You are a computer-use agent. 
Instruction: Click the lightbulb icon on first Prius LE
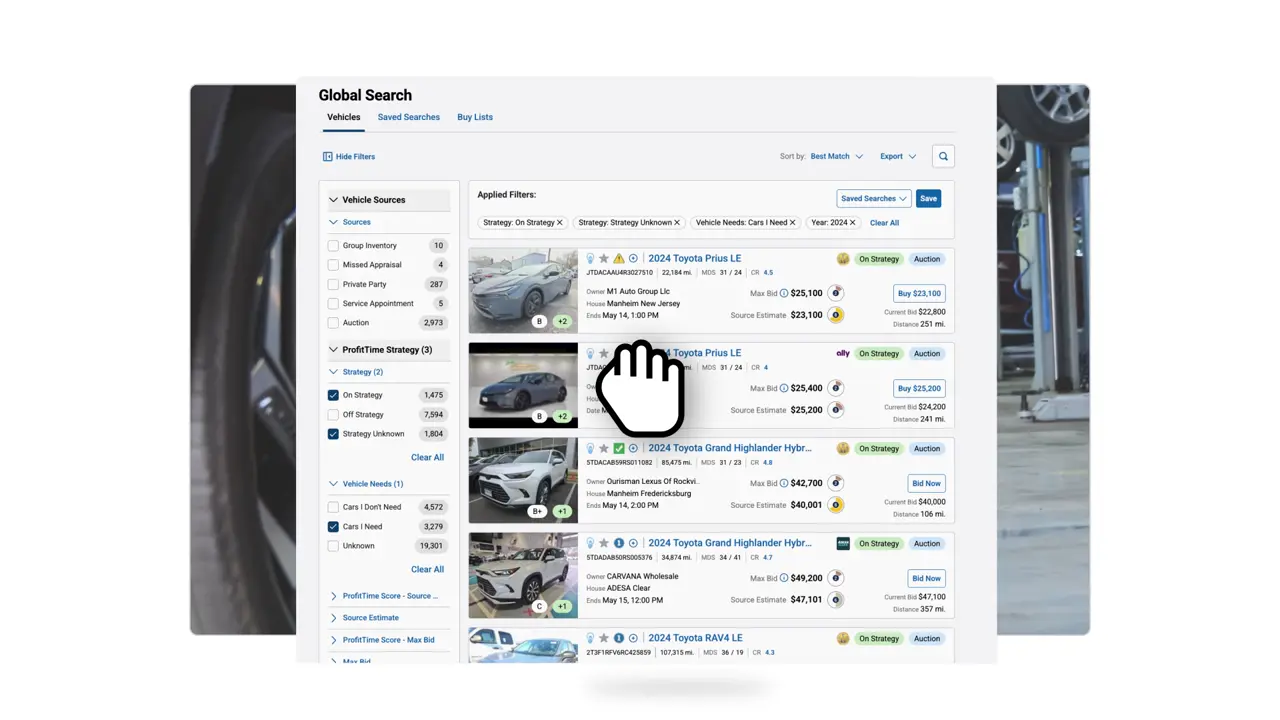[590, 259]
